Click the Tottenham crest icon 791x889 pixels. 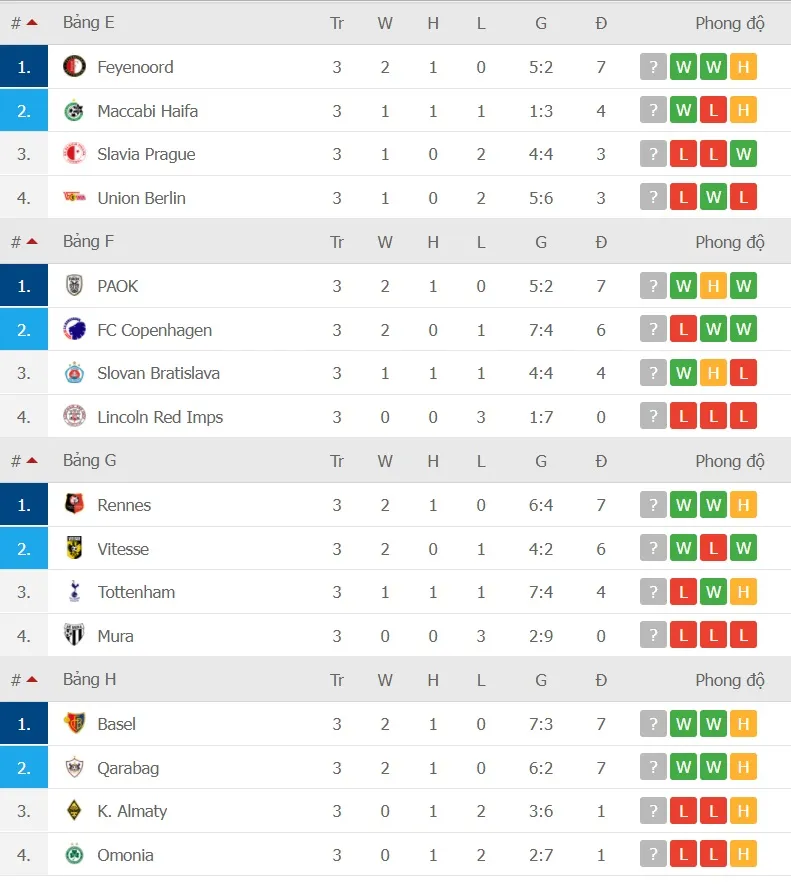(74, 592)
